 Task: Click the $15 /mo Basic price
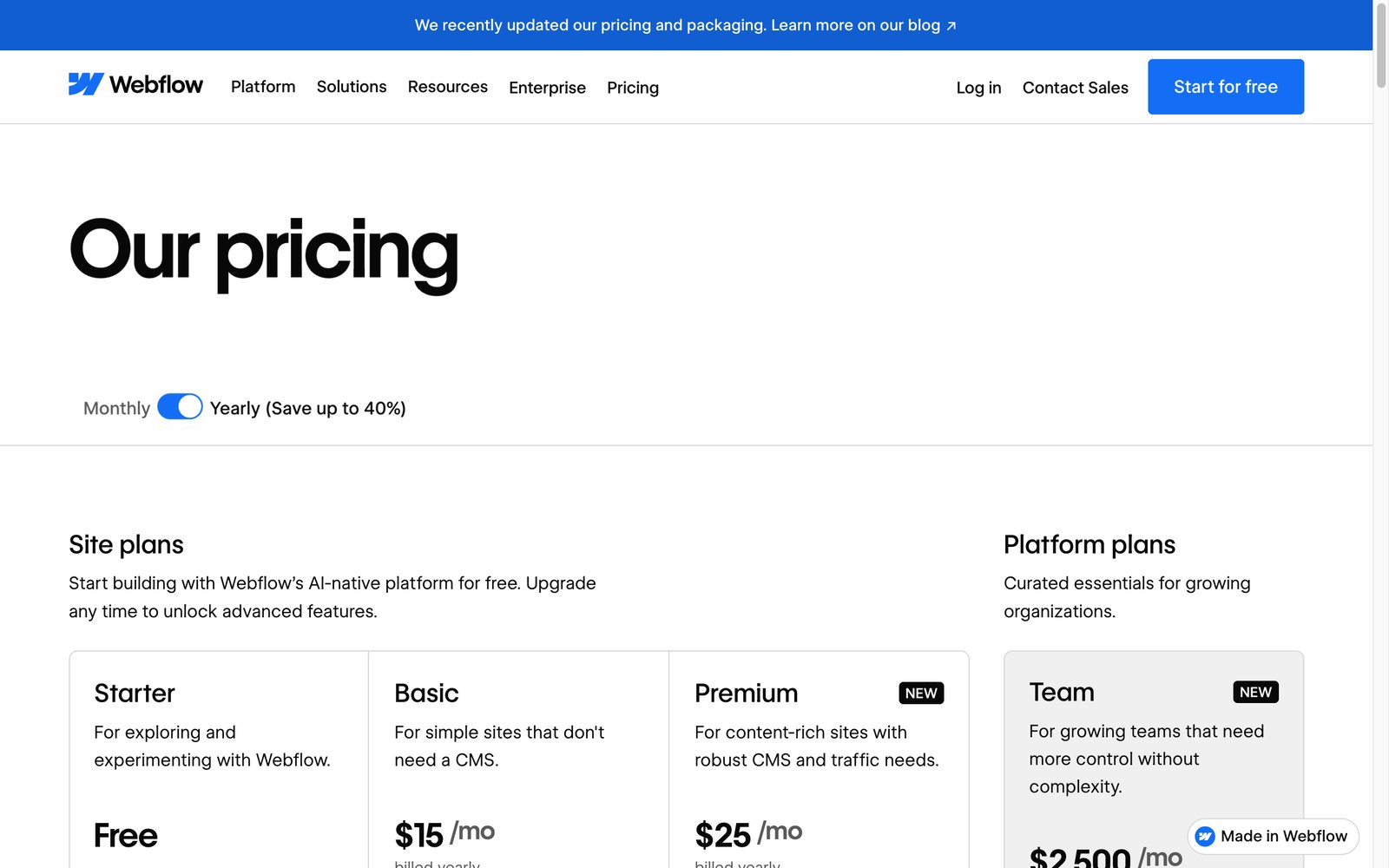pos(444,834)
